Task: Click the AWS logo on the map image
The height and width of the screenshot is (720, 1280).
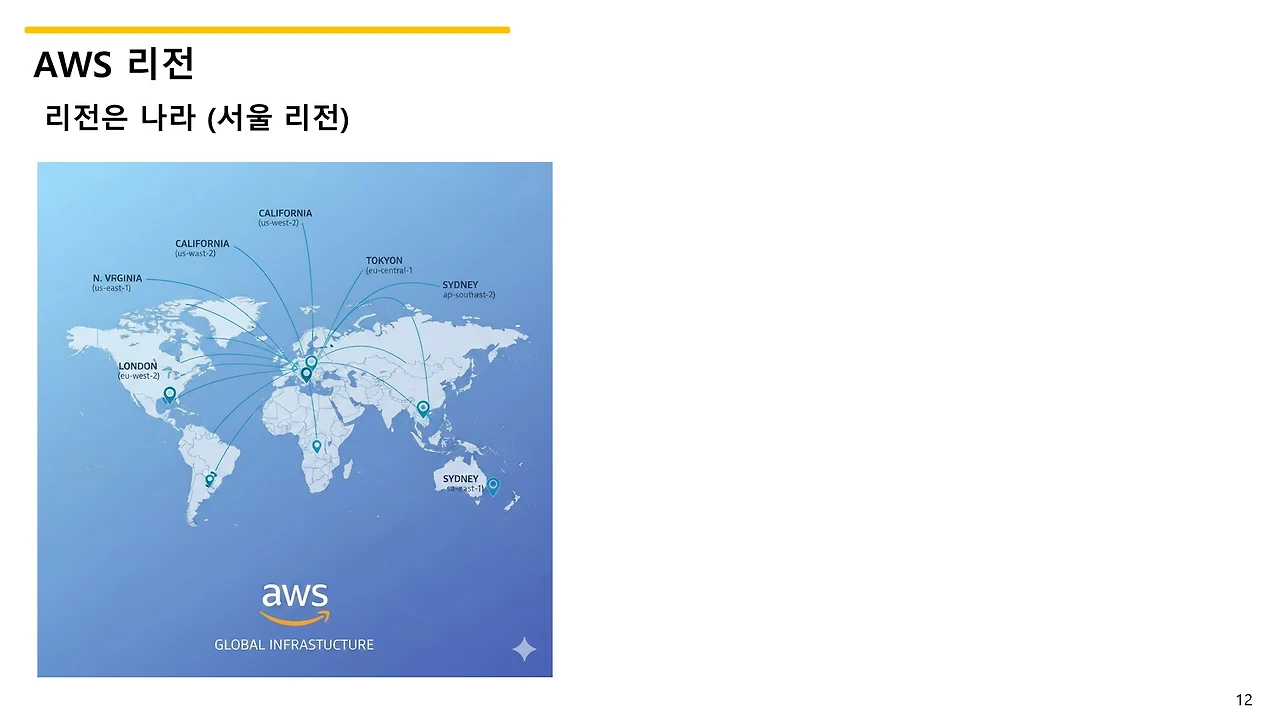Action: 294,604
